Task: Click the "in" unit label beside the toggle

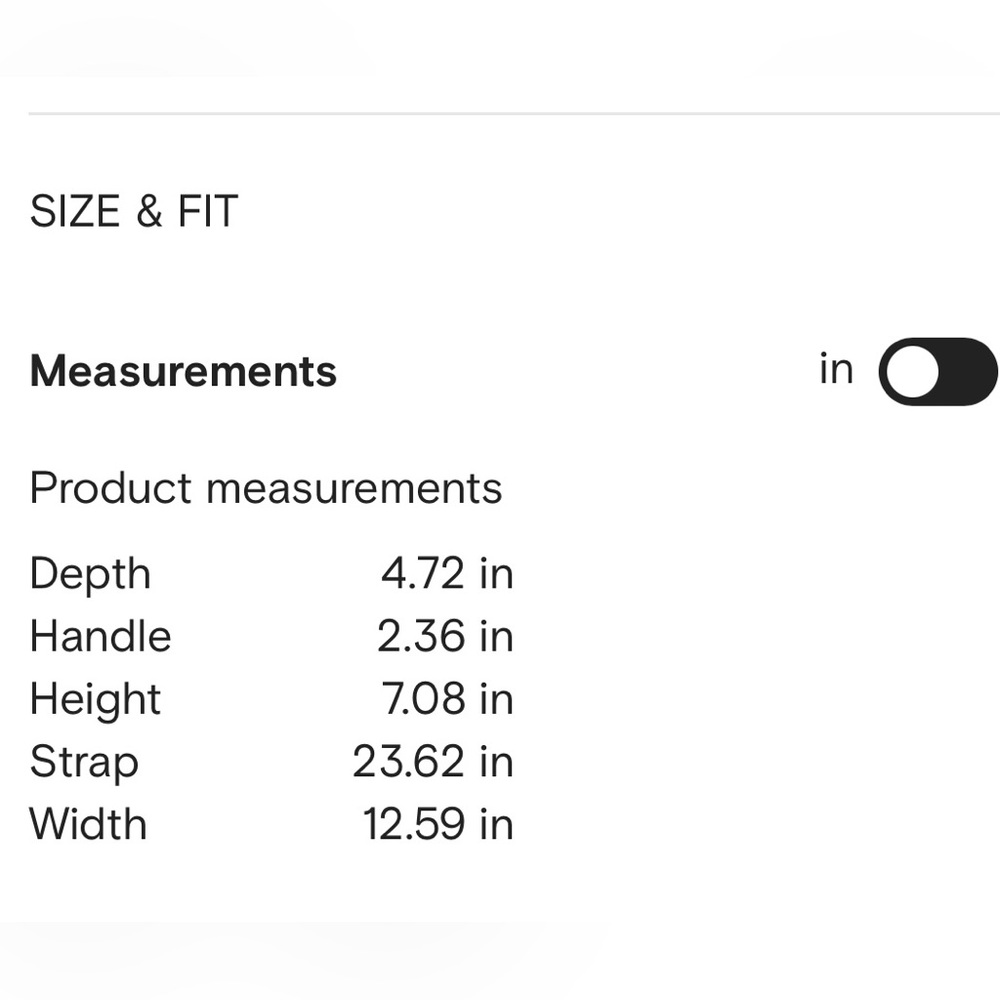Action: pos(836,369)
